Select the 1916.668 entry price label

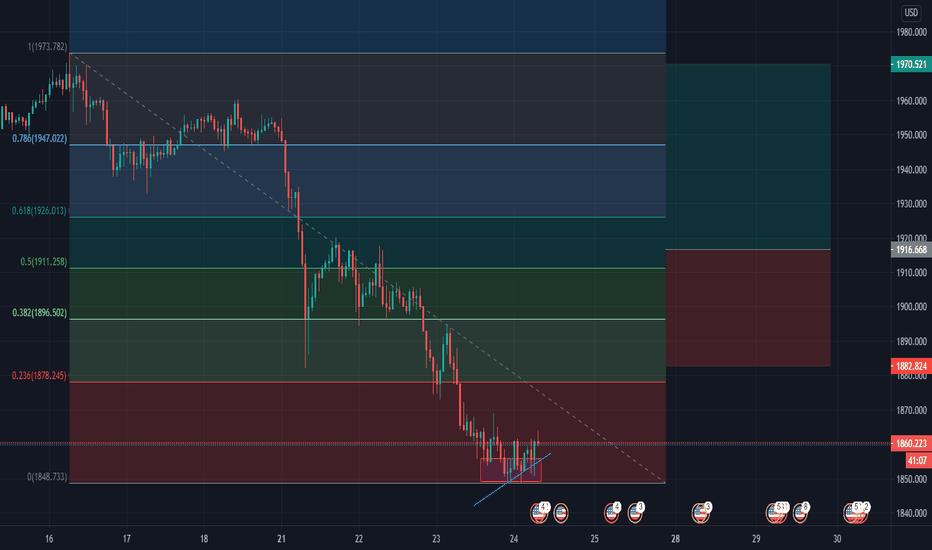pyautogui.click(x=911, y=250)
